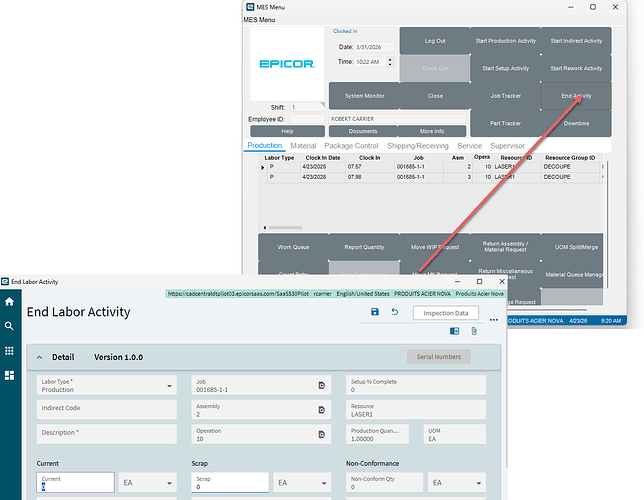Click the undo icon beside Save
The width and height of the screenshot is (644, 500).
tap(395, 312)
